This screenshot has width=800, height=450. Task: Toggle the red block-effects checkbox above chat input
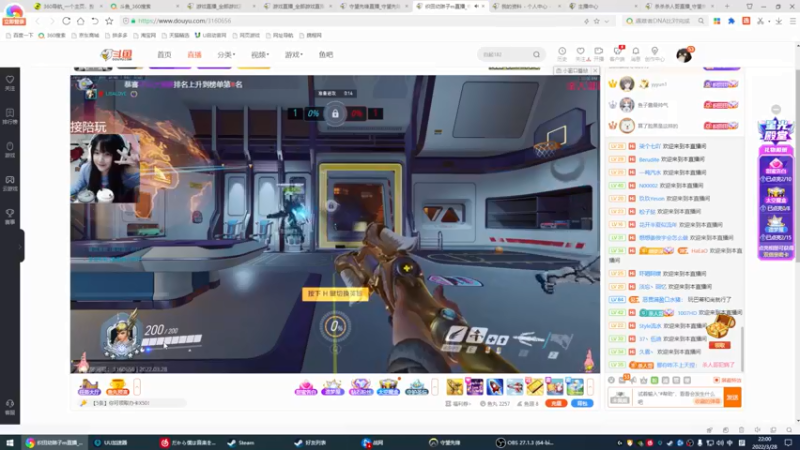point(716,380)
